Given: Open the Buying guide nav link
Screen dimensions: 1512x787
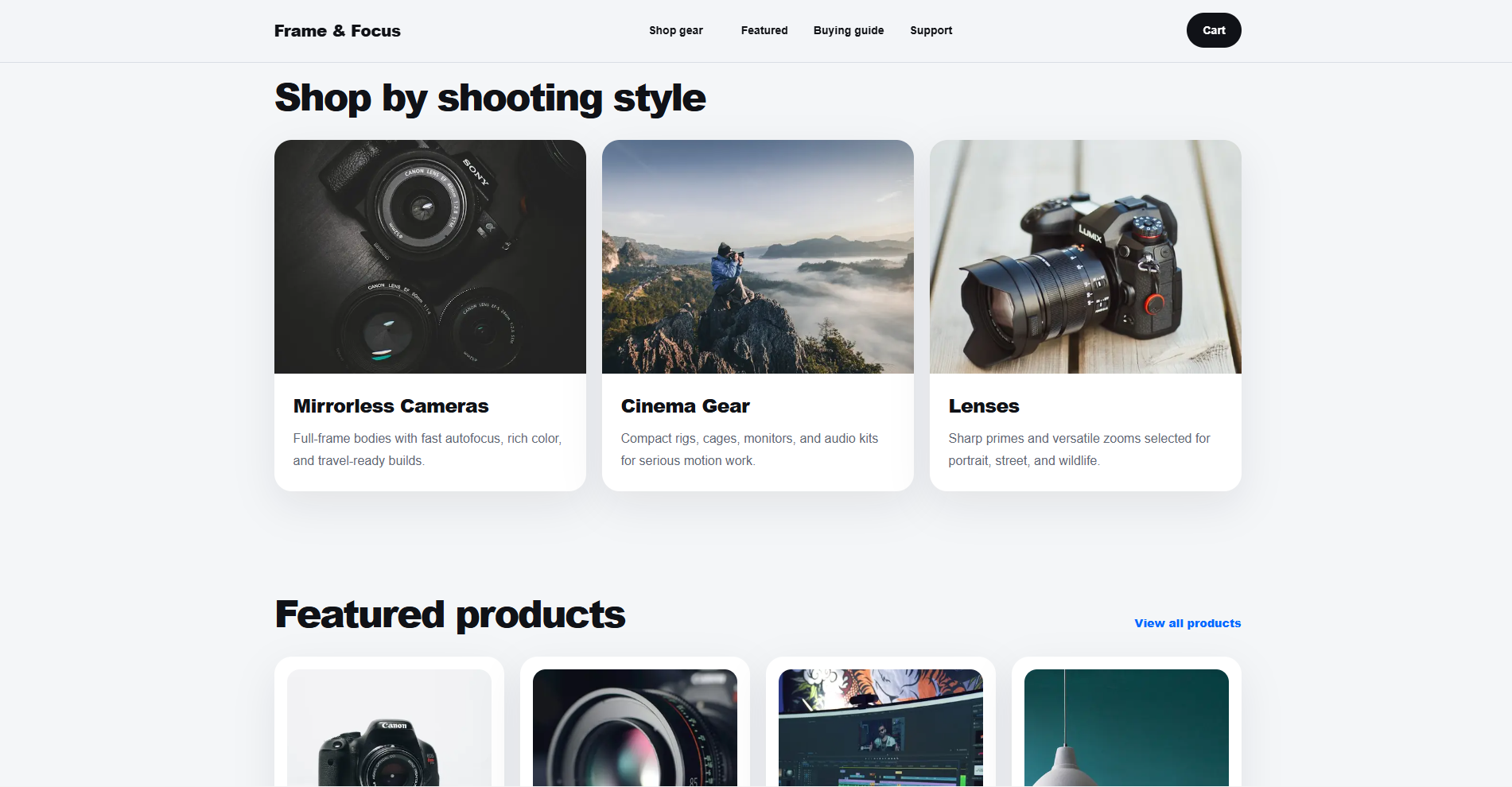Looking at the screenshot, I should pos(849,30).
